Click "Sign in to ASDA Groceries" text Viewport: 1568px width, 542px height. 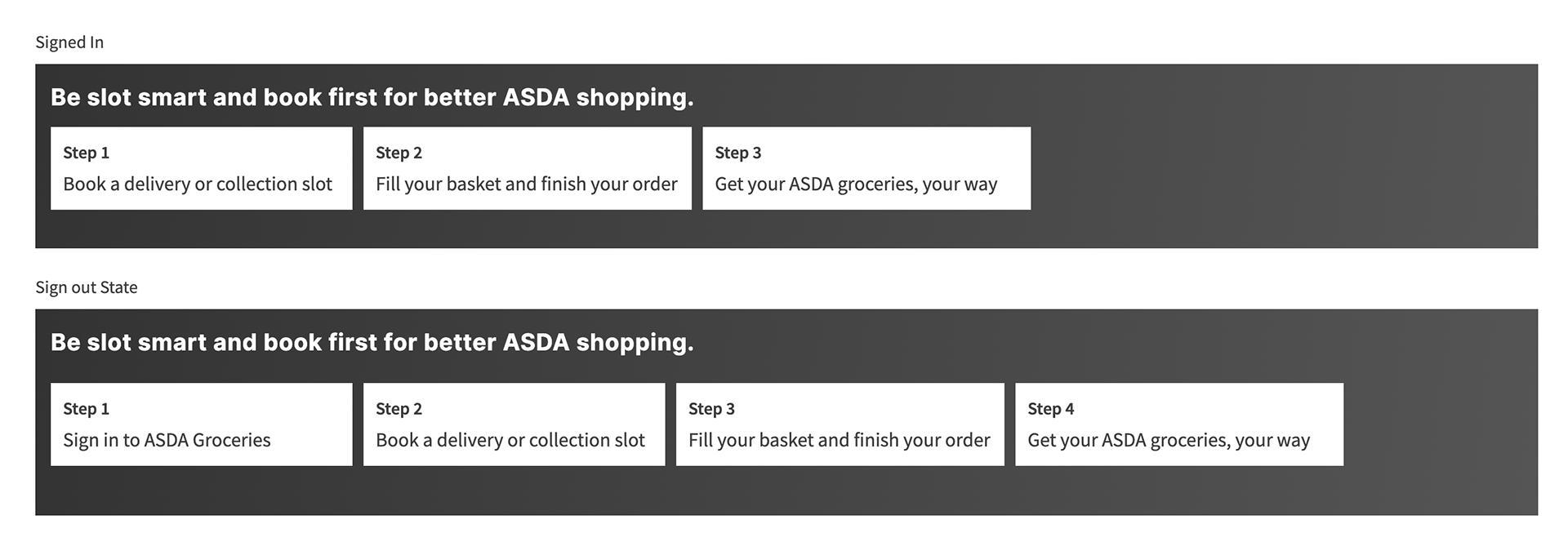pos(167,441)
